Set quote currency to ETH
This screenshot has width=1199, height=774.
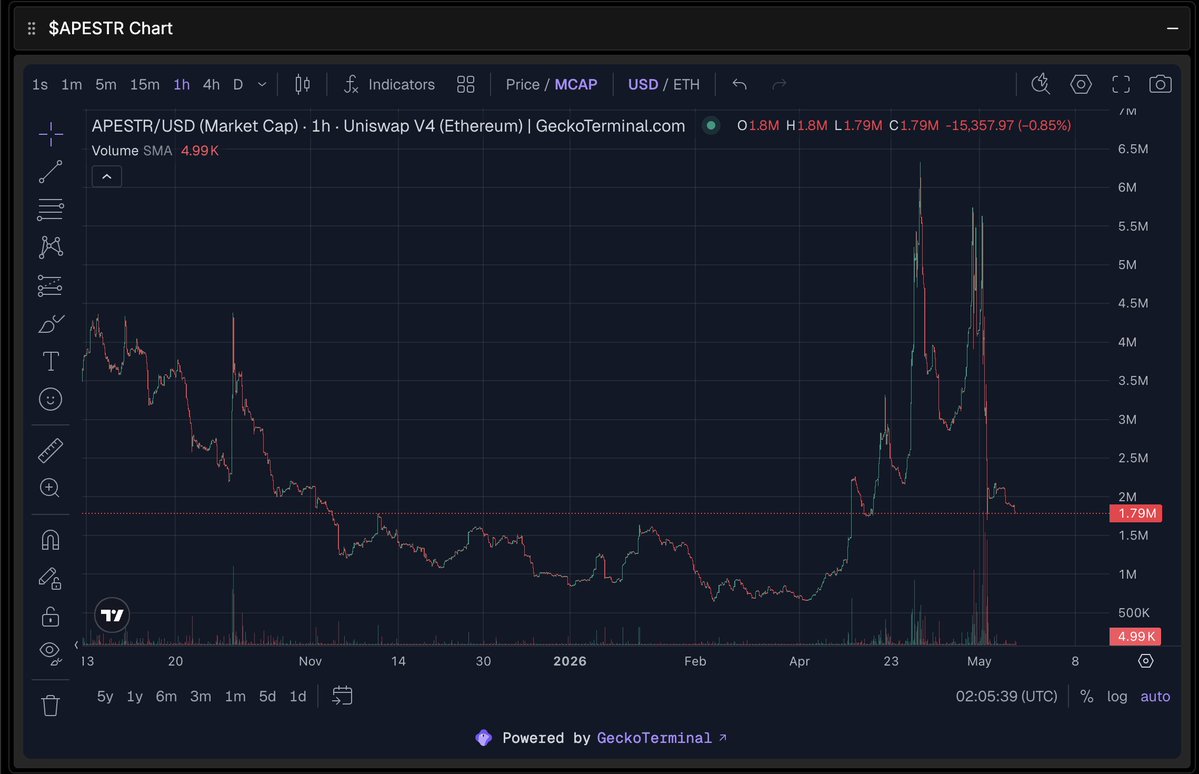coord(686,84)
